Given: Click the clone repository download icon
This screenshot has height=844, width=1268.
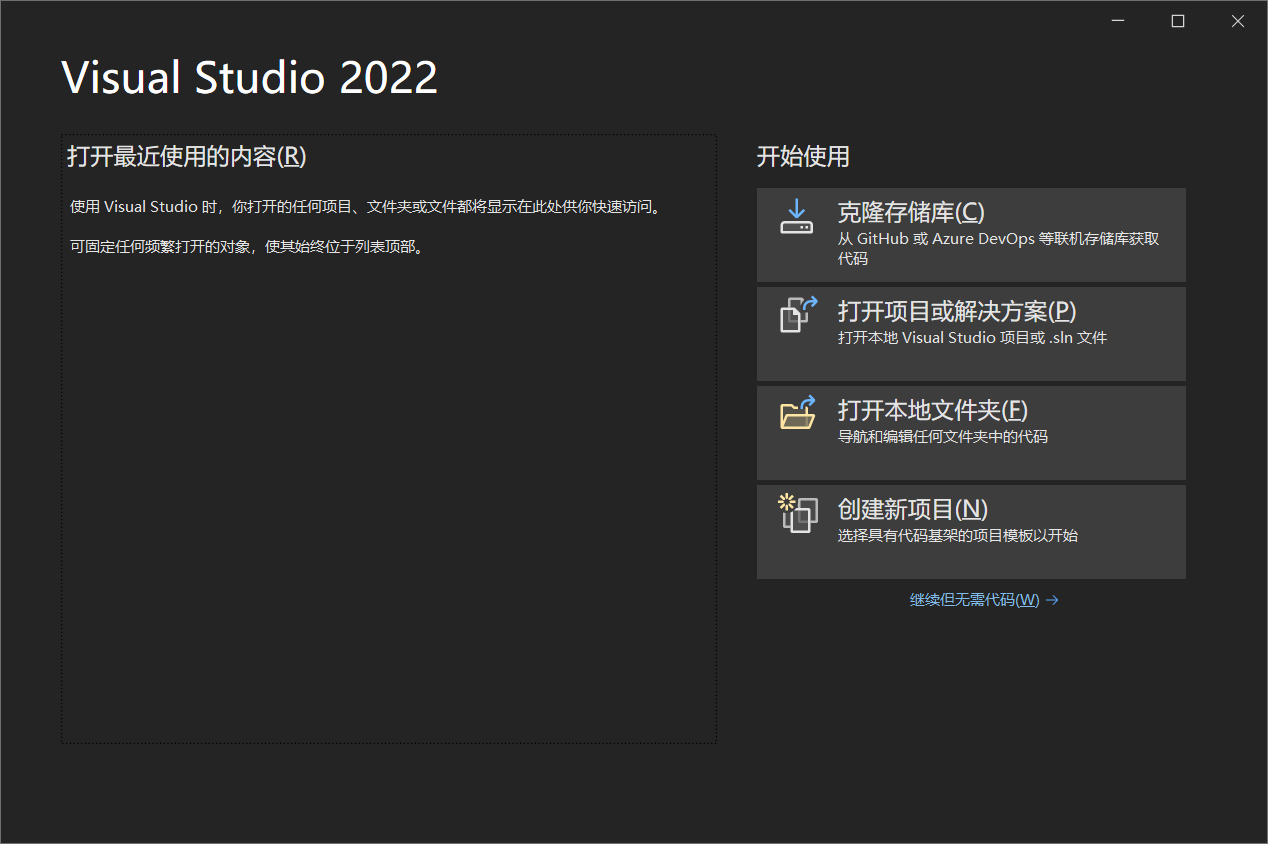Looking at the screenshot, I should point(796,216).
